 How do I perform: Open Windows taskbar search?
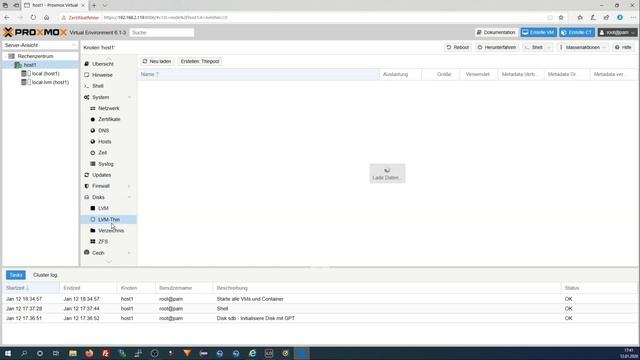24,353
